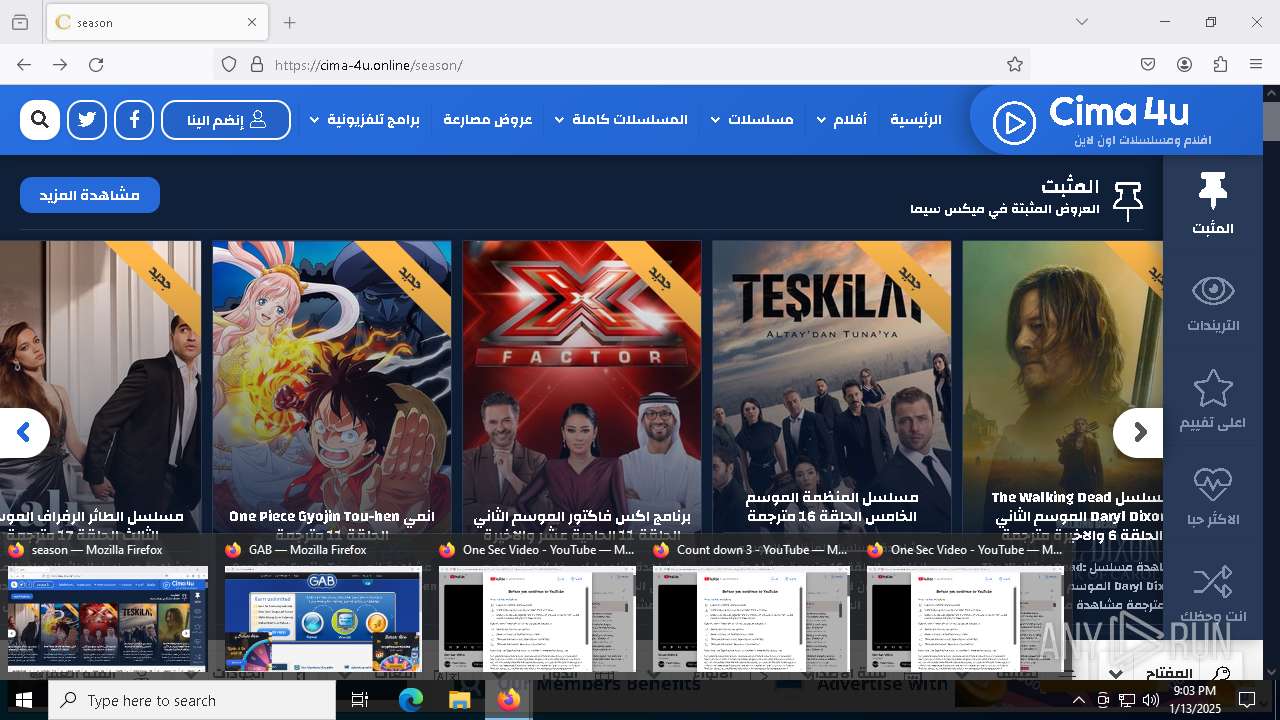Bookmark this page with the star
1280x720 pixels.
click(1015, 64)
